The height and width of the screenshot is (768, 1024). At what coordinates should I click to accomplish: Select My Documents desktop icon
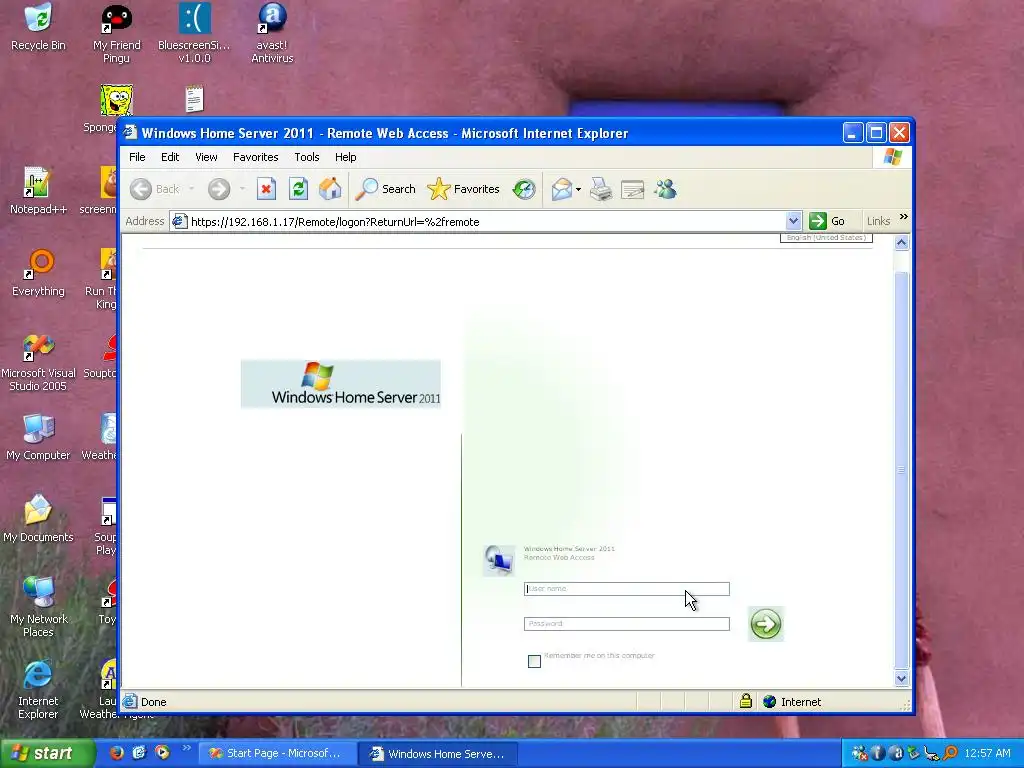(x=38, y=519)
